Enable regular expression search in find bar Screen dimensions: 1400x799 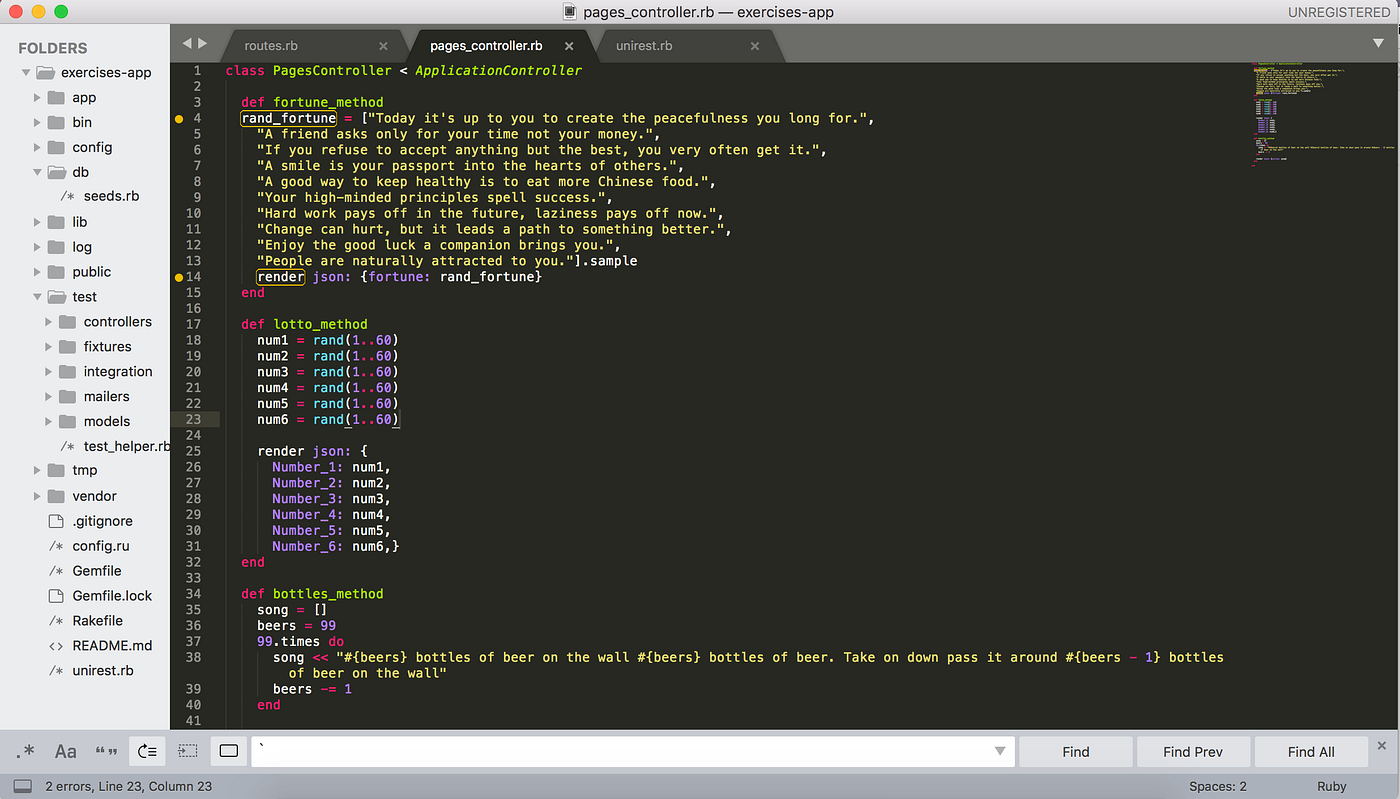pos(25,751)
